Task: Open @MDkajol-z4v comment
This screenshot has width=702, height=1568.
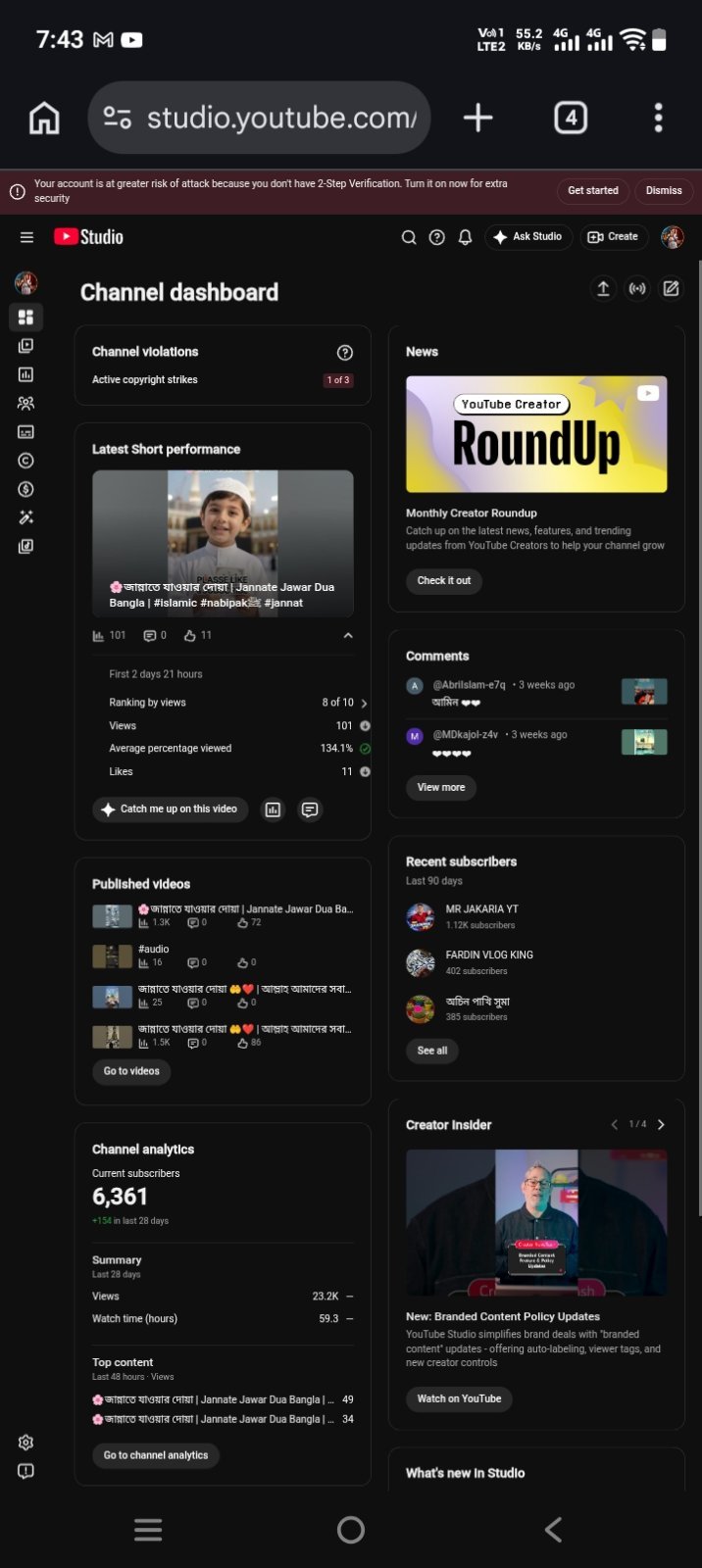Action: (x=536, y=742)
